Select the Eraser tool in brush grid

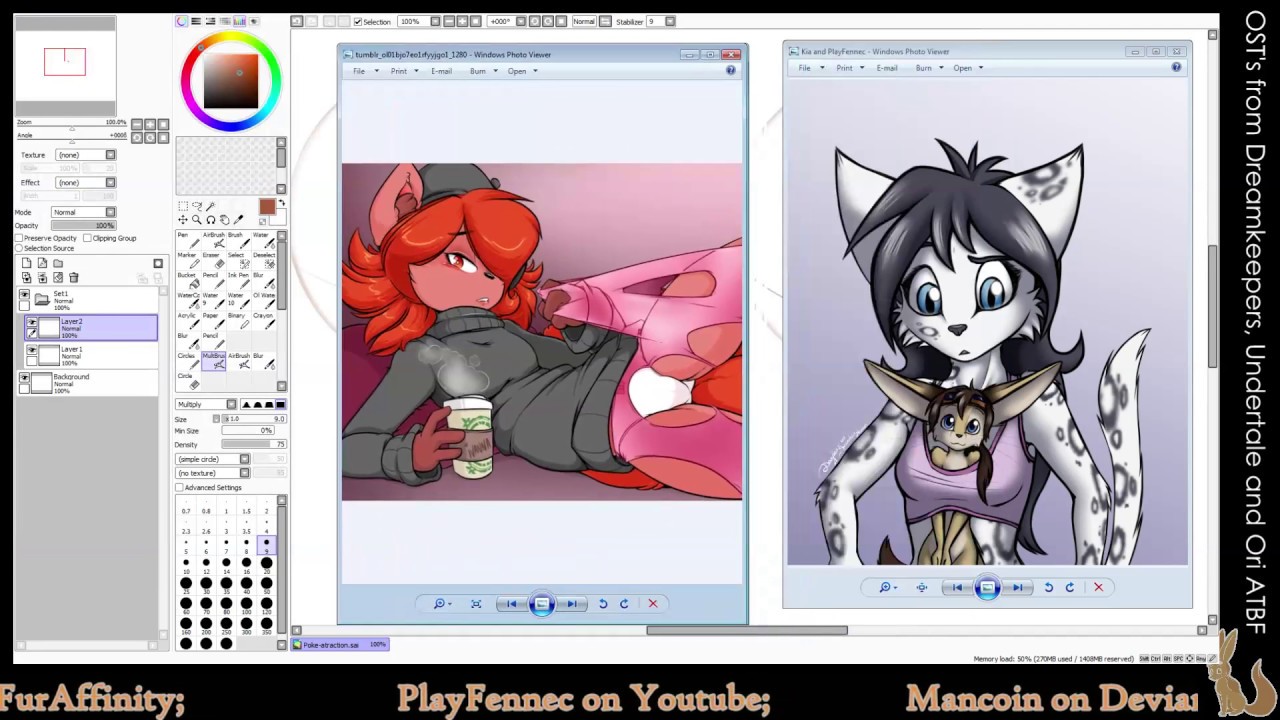pyautogui.click(x=214, y=260)
